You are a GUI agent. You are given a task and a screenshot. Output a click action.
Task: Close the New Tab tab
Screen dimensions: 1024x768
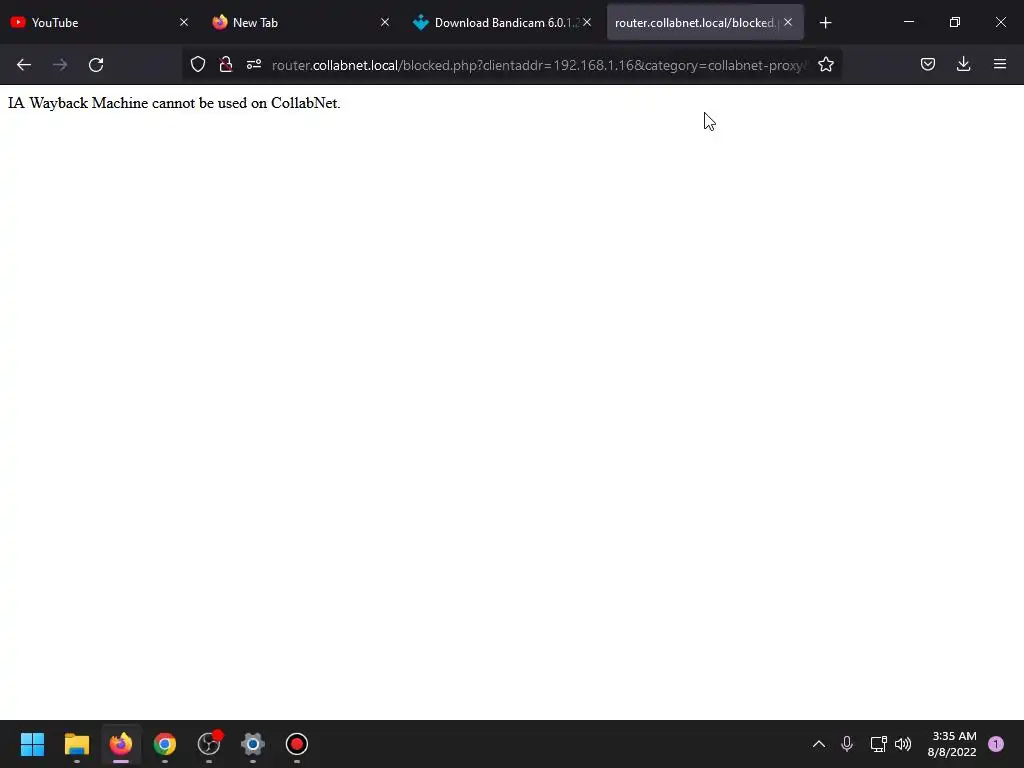[x=385, y=22]
